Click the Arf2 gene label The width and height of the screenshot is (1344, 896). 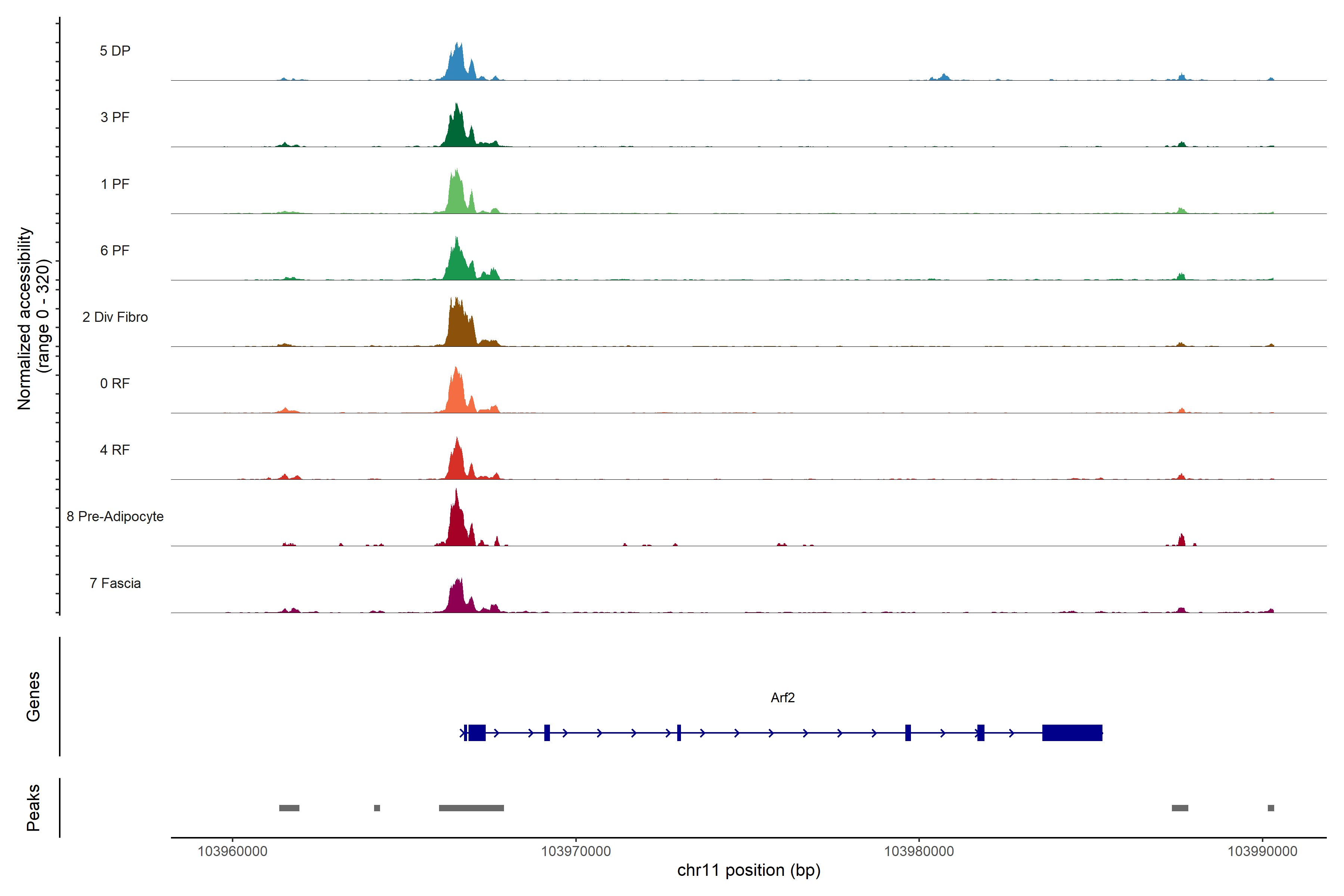click(782, 698)
